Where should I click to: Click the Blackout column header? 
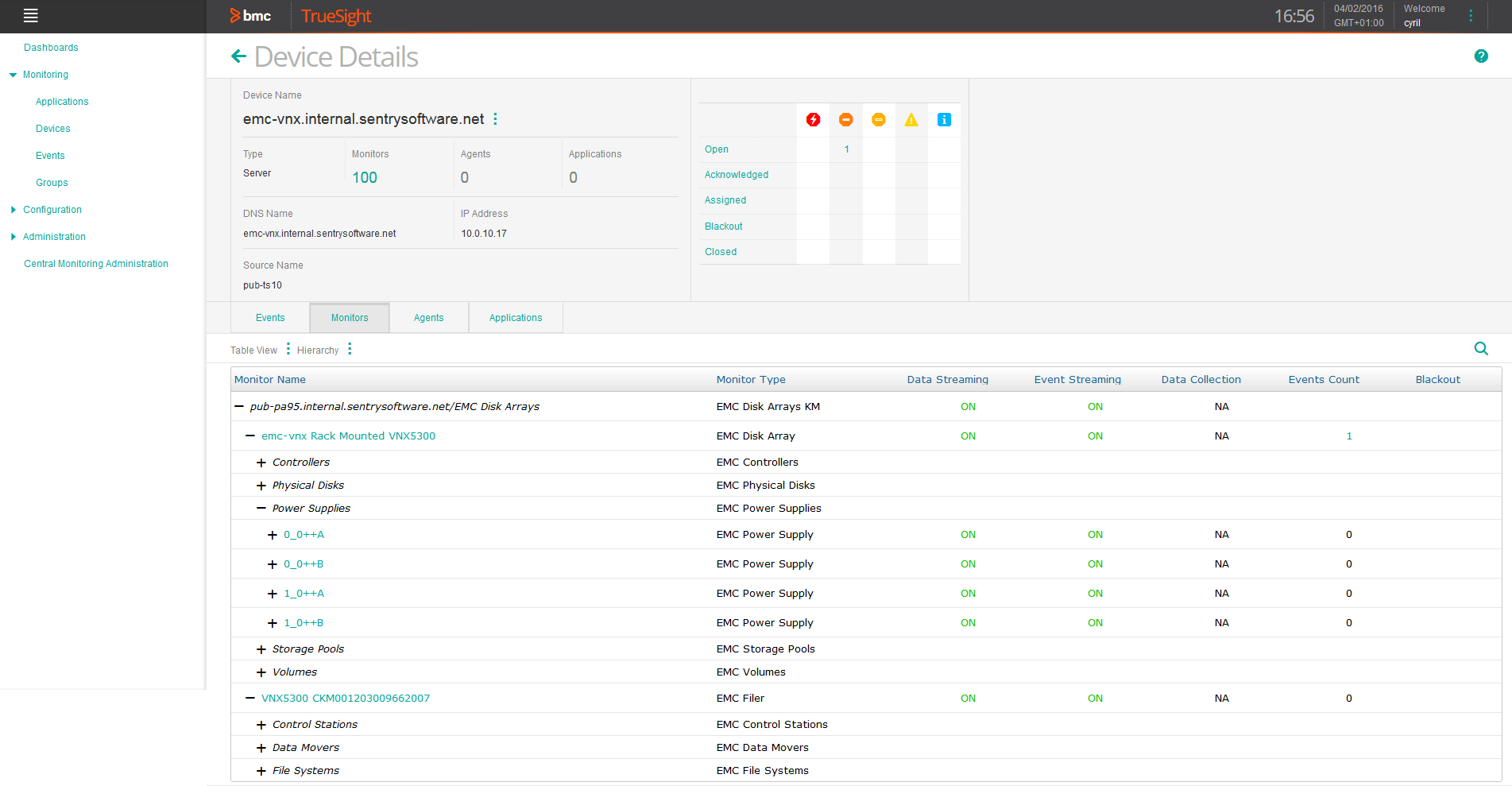click(1438, 380)
